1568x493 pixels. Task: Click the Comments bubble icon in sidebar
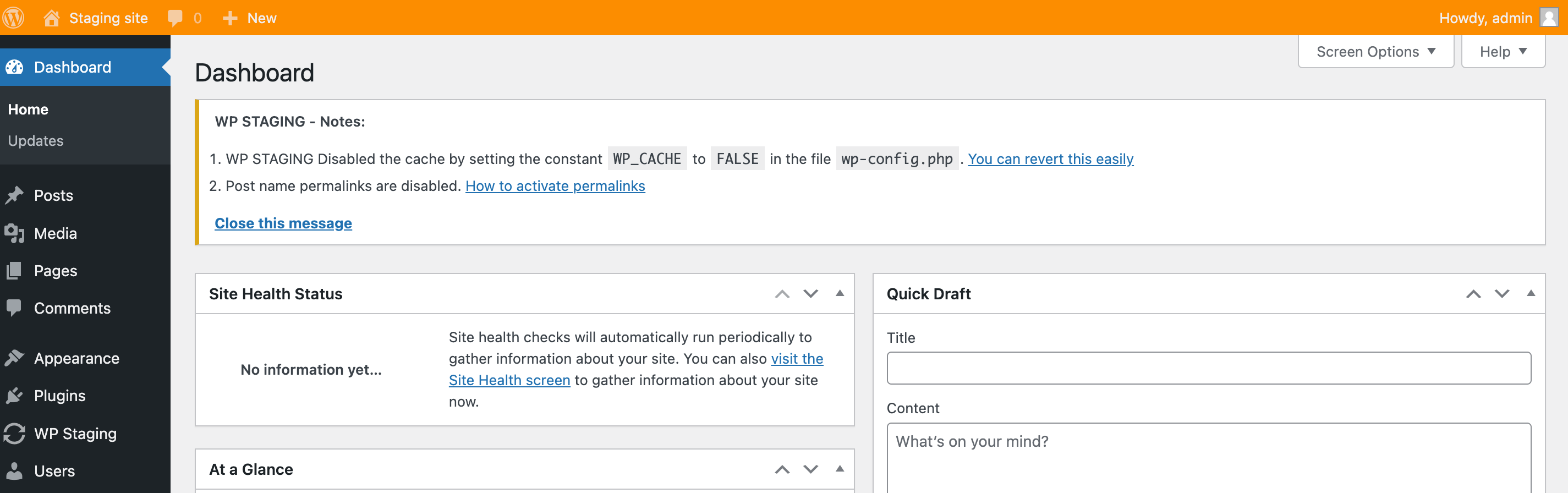[15, 308]
